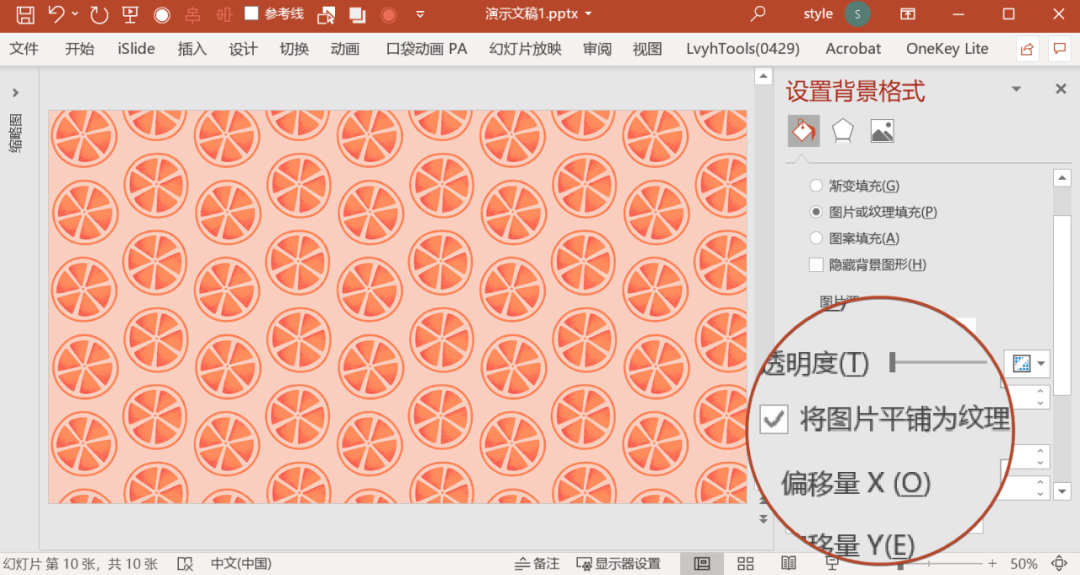The image size is (1080, 575).
Task: Click the slide with orange slice pattern
Action: 397,306
